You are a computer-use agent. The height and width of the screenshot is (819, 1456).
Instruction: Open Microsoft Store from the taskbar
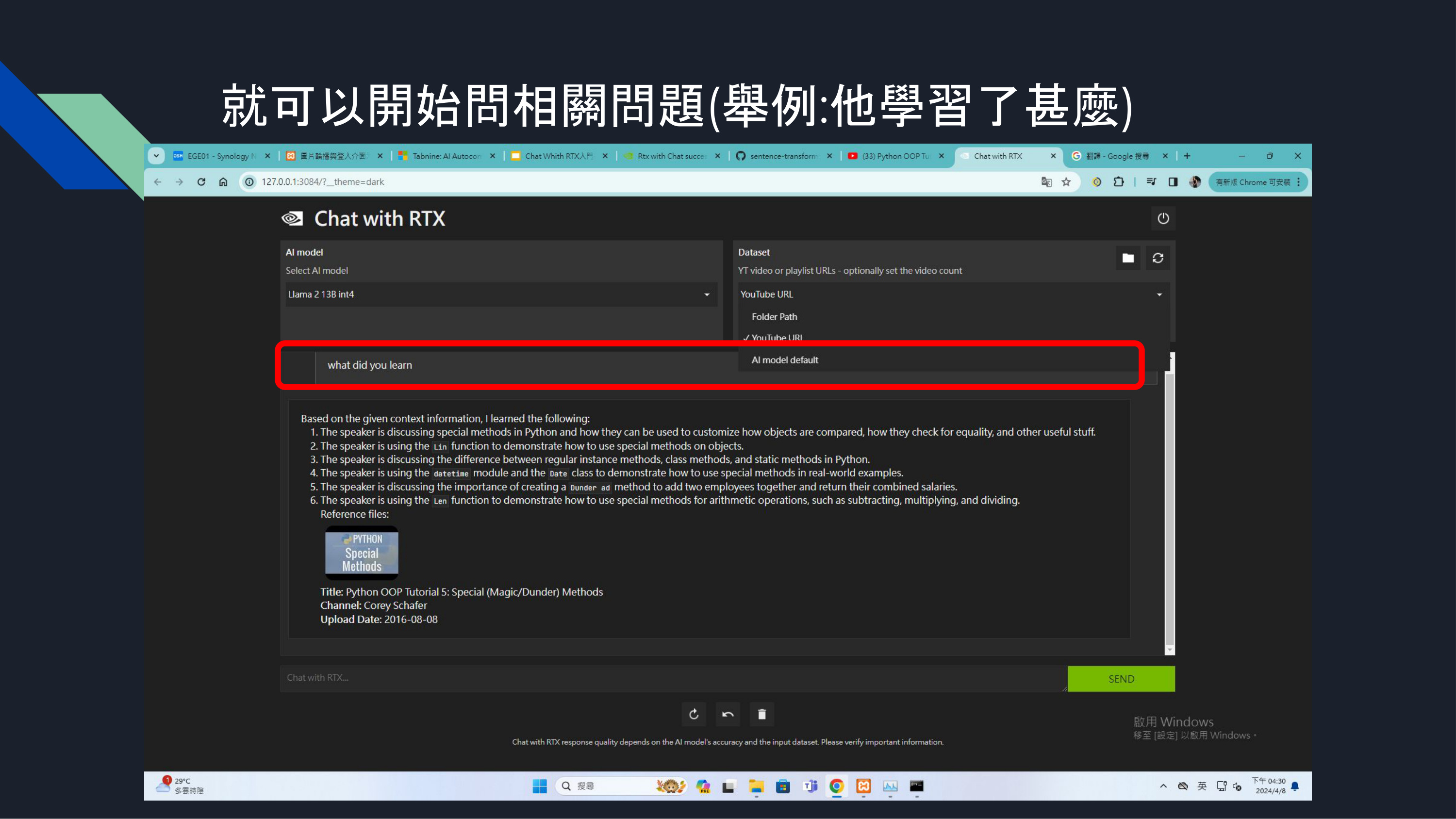point(783,786)
